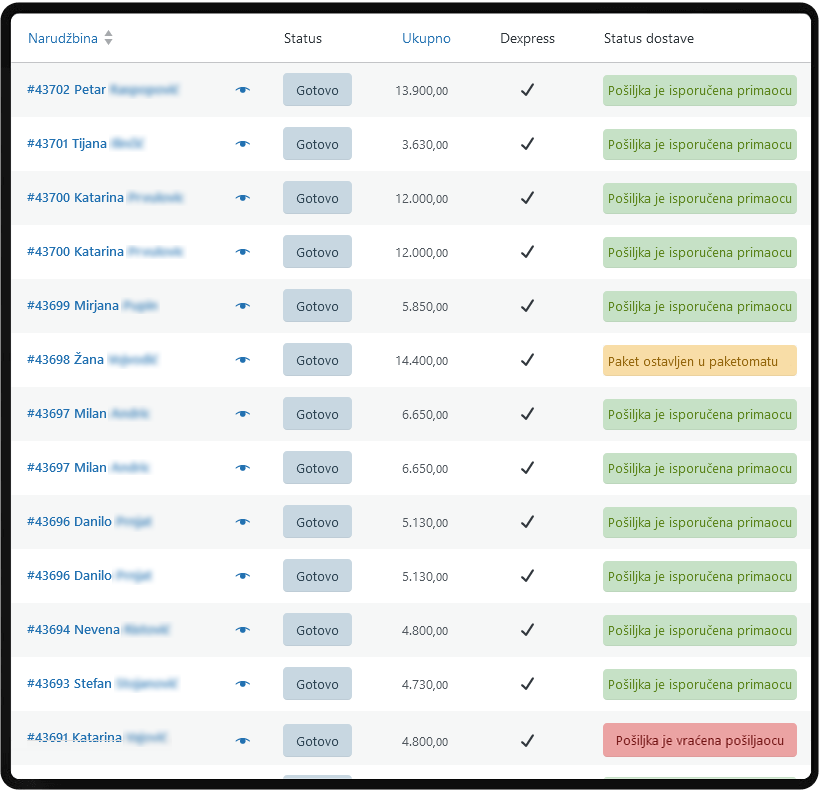The width and height of the screenshot is (821, 790).
Task: Click Gotovo status for order #43698
Action: pos(317,360)
